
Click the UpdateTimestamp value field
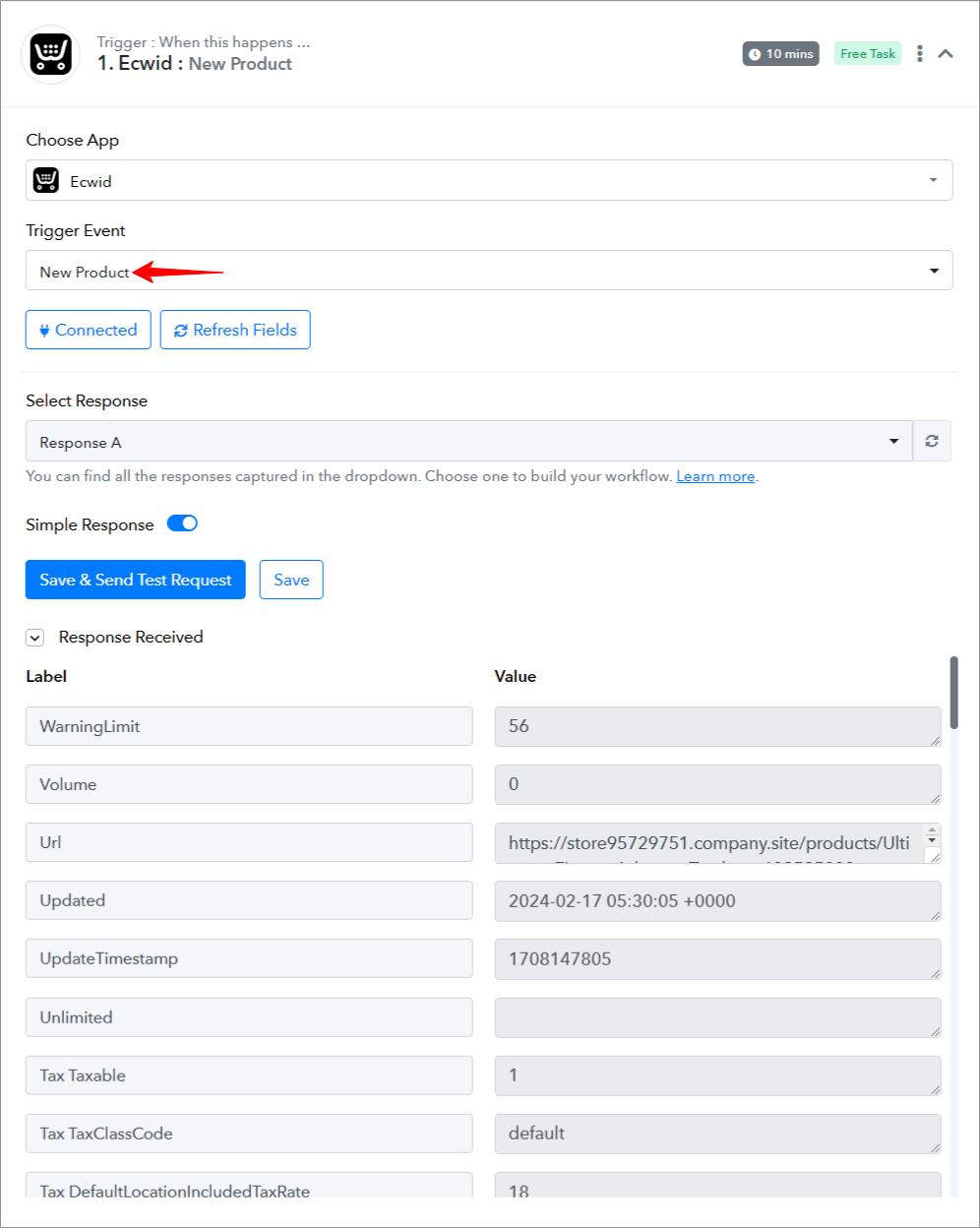pyautogui.click(x=718, y=959)
